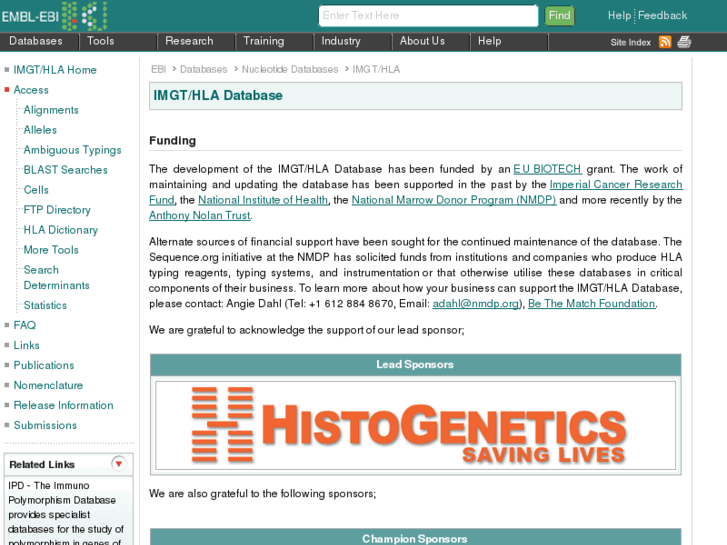Click the Lead Sponsors header
The image size is (727, 545).
(x=415, y=365)
